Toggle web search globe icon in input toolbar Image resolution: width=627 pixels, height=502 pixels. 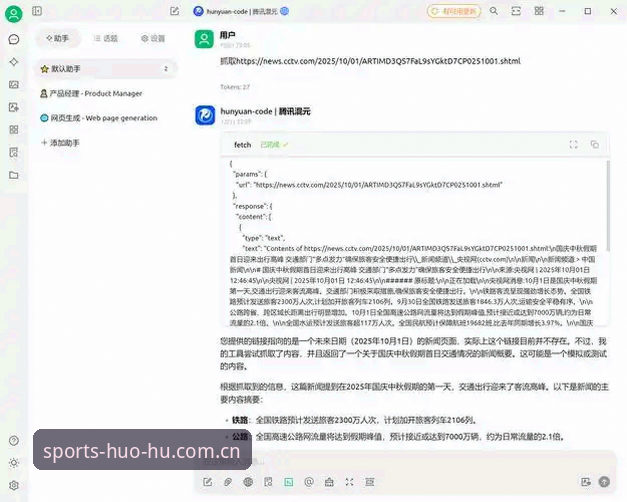click(248, 482)
